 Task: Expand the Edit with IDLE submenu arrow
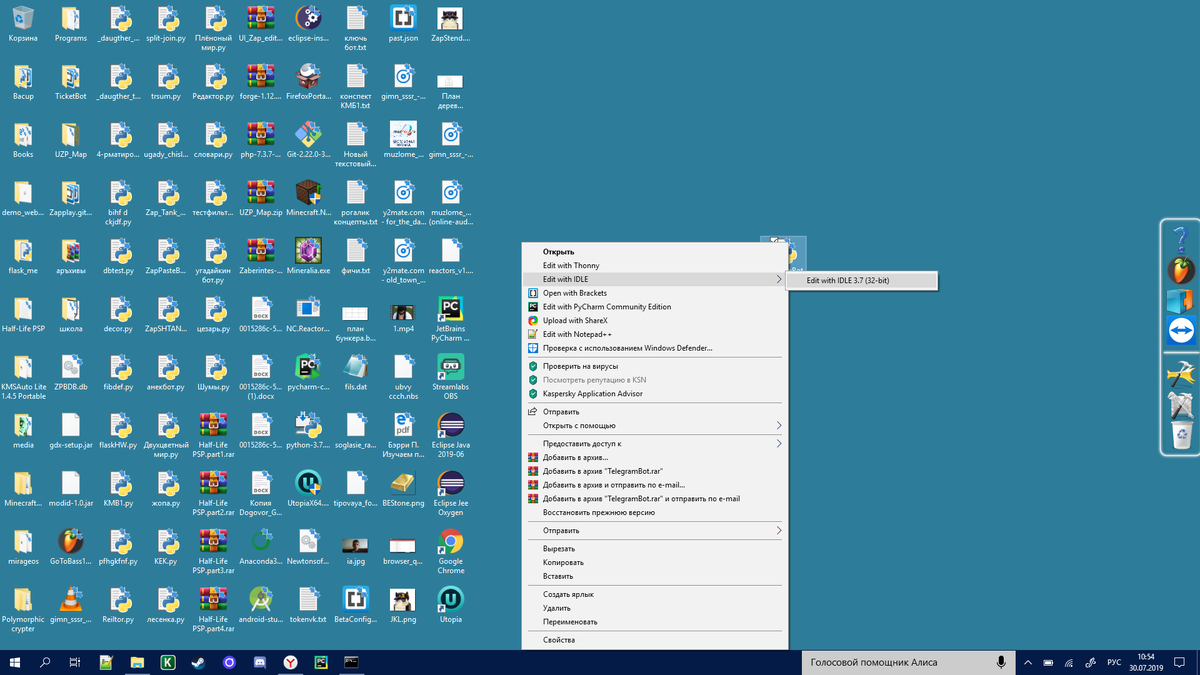click(x=779, y=279)
